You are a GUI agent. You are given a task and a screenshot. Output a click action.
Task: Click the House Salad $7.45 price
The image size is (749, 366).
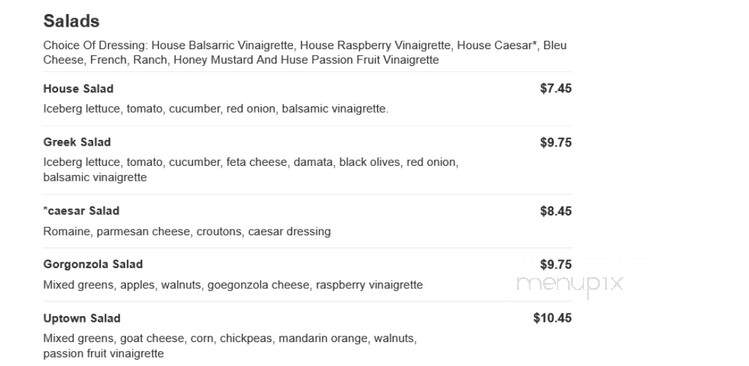point(556,88)
